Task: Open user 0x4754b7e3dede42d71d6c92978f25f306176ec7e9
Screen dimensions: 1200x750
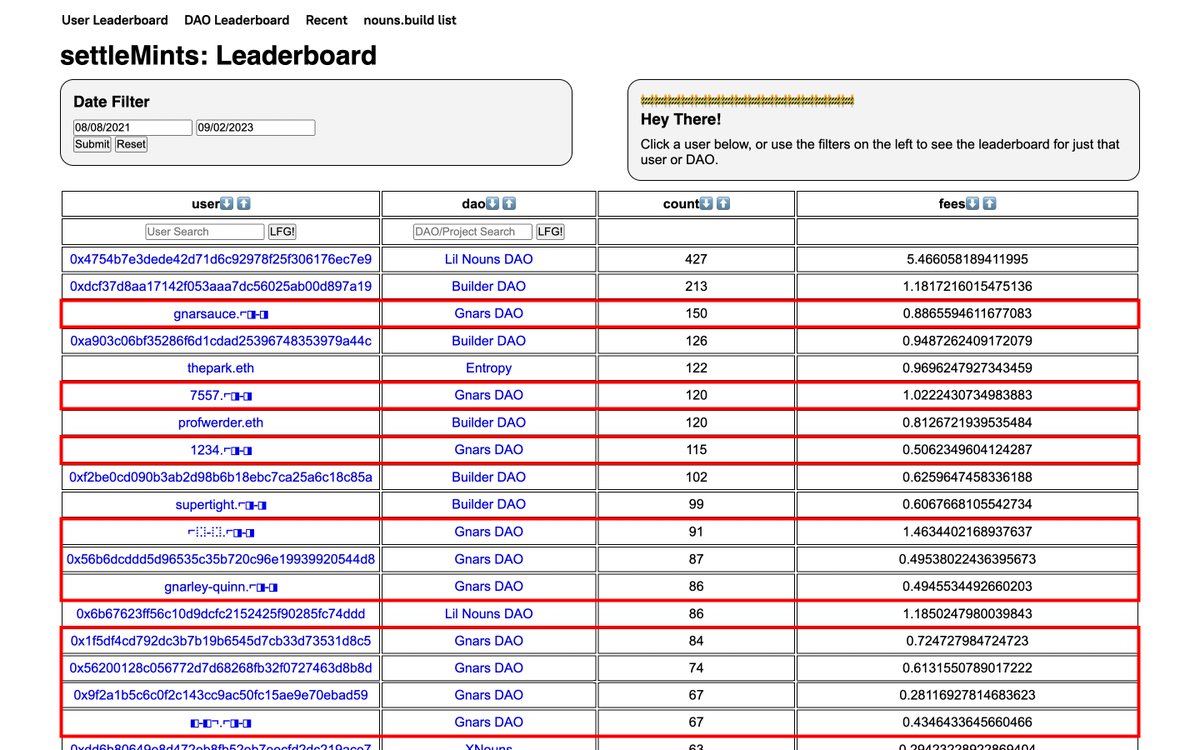Action: [x=221, y=259]
